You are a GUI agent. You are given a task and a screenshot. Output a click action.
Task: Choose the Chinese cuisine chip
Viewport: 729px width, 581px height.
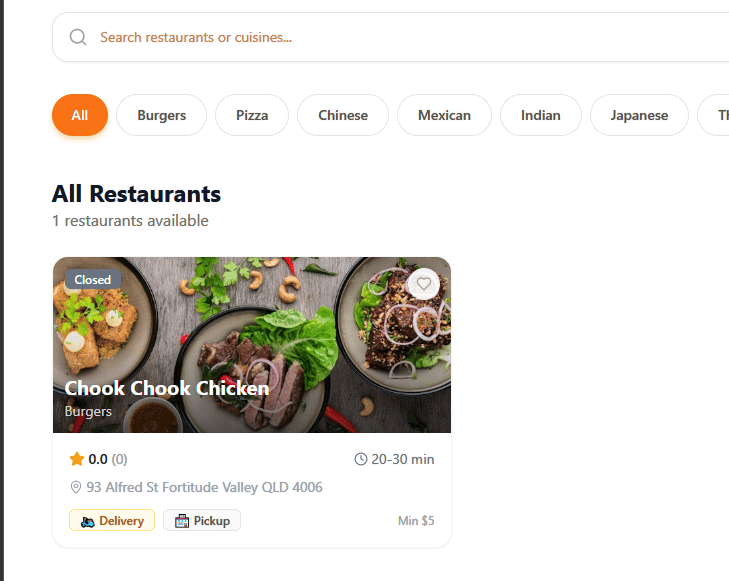point(343,115)
